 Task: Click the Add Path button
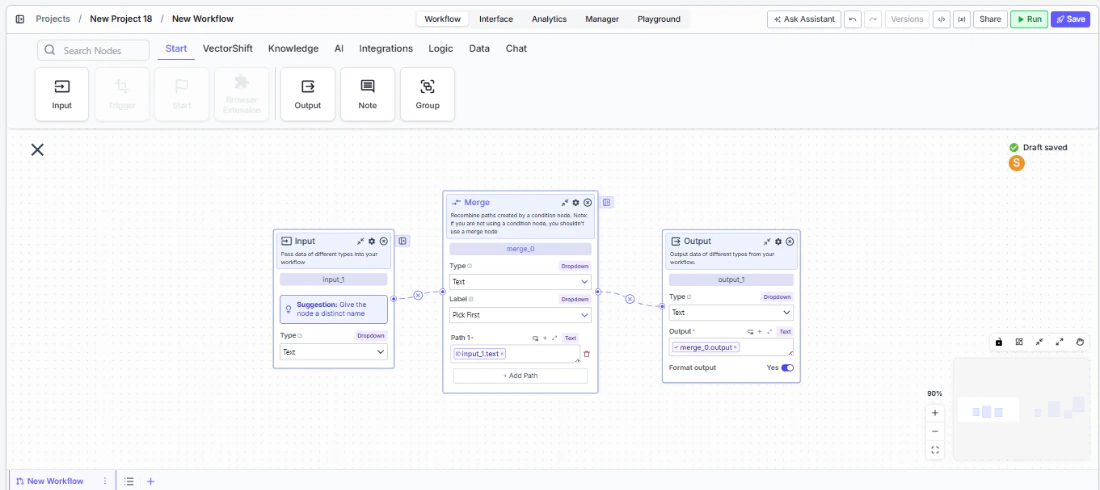coord(520,376)
